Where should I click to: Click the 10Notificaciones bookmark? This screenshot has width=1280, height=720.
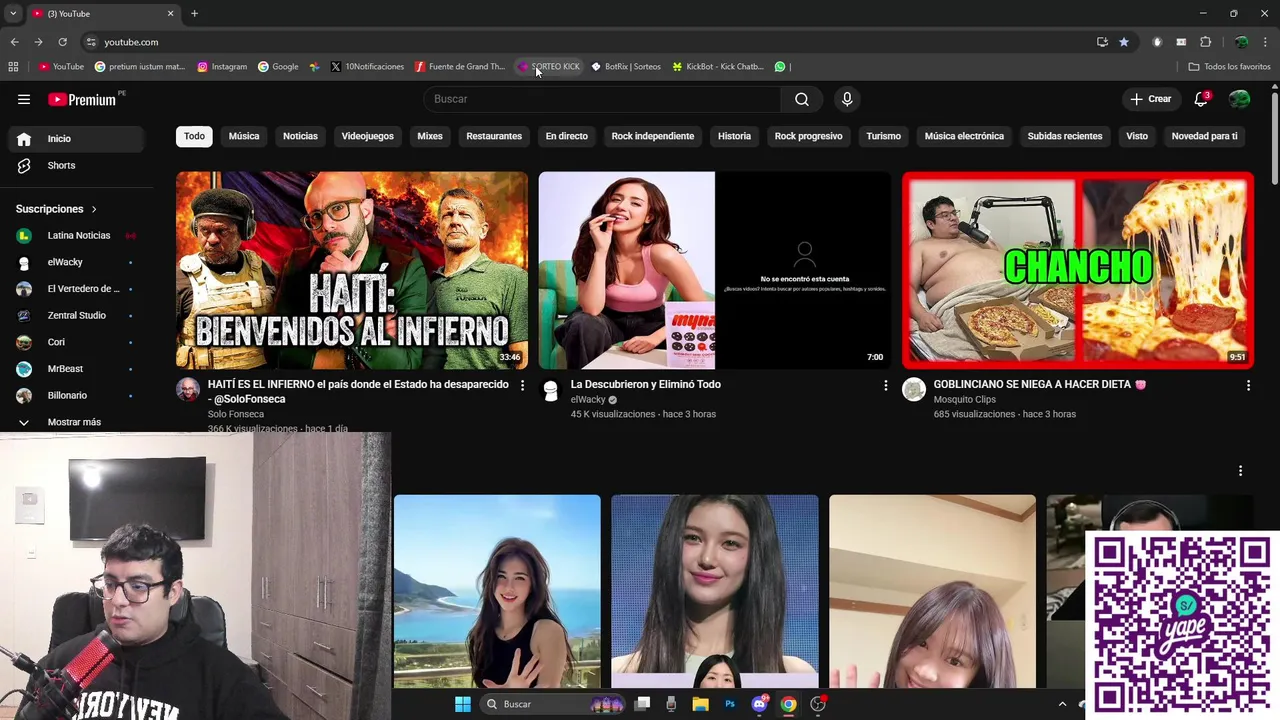pos(367,67)
